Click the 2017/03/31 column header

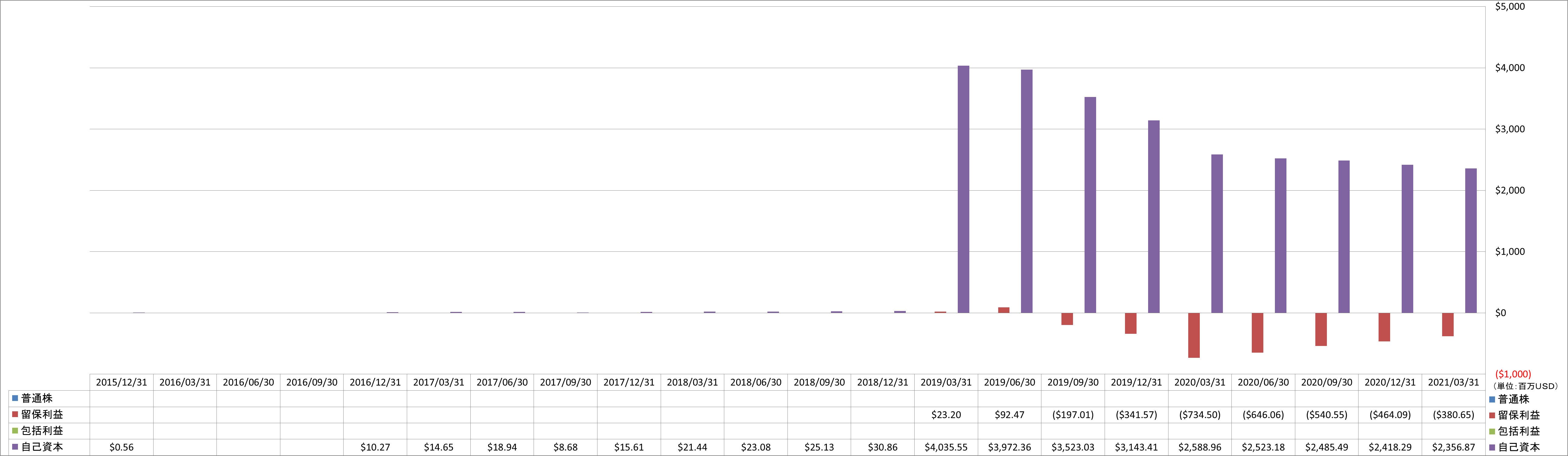click(439, 382)
